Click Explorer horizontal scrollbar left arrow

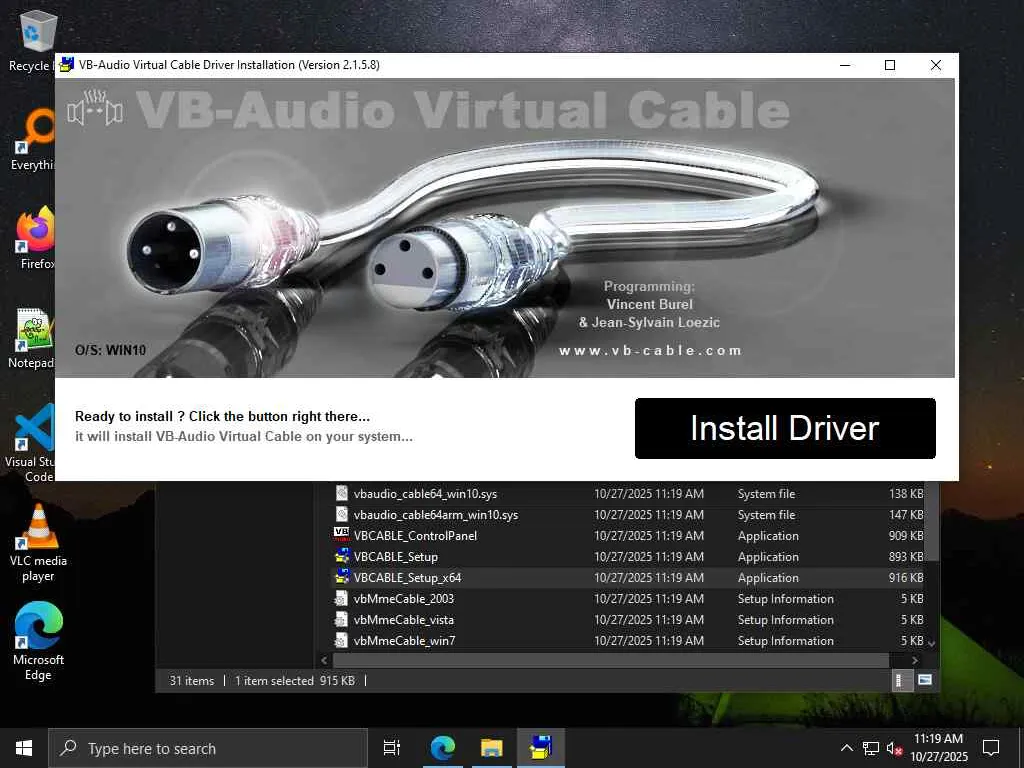pyautogui.click(x=325, y=660)
